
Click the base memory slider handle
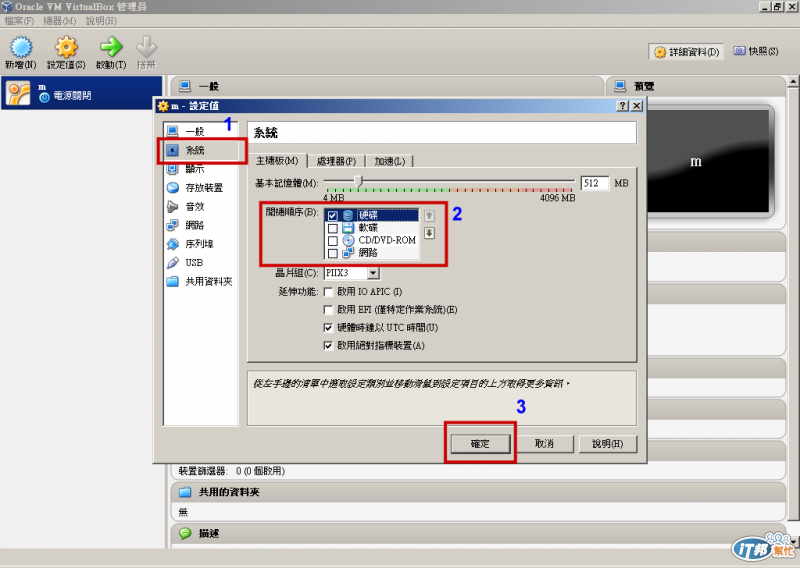point(359,181)
